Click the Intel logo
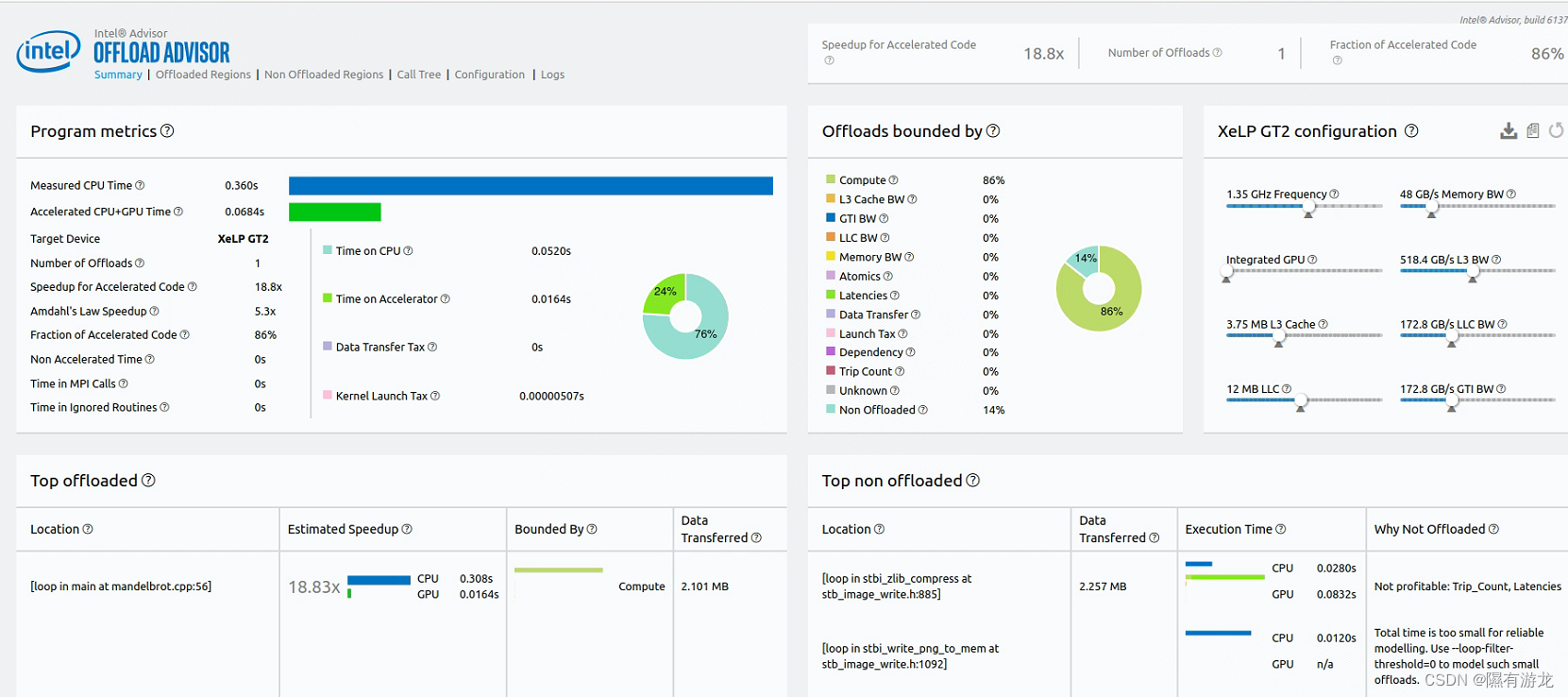The width and height of the screenshot is (1568, 697). (48, 51)
